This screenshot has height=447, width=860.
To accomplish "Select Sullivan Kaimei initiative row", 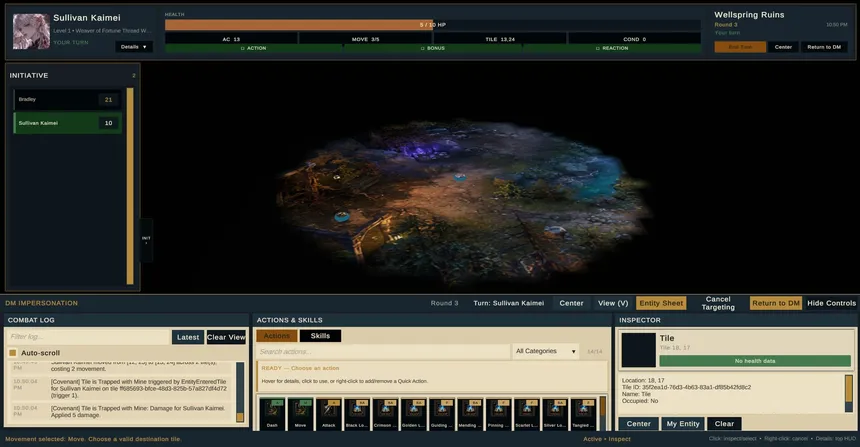I will point(67,123).
